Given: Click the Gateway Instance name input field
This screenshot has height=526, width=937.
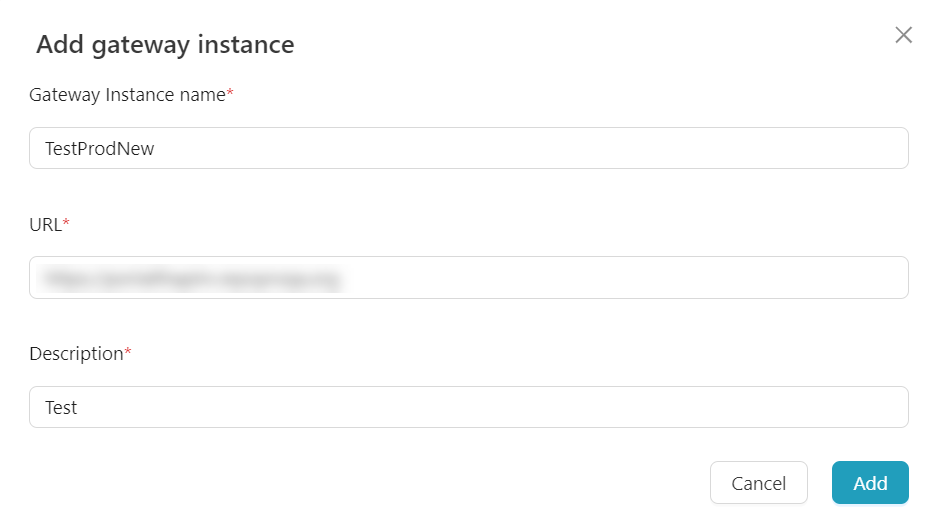Looking at the screenshot, I should (x=468, y=148).
